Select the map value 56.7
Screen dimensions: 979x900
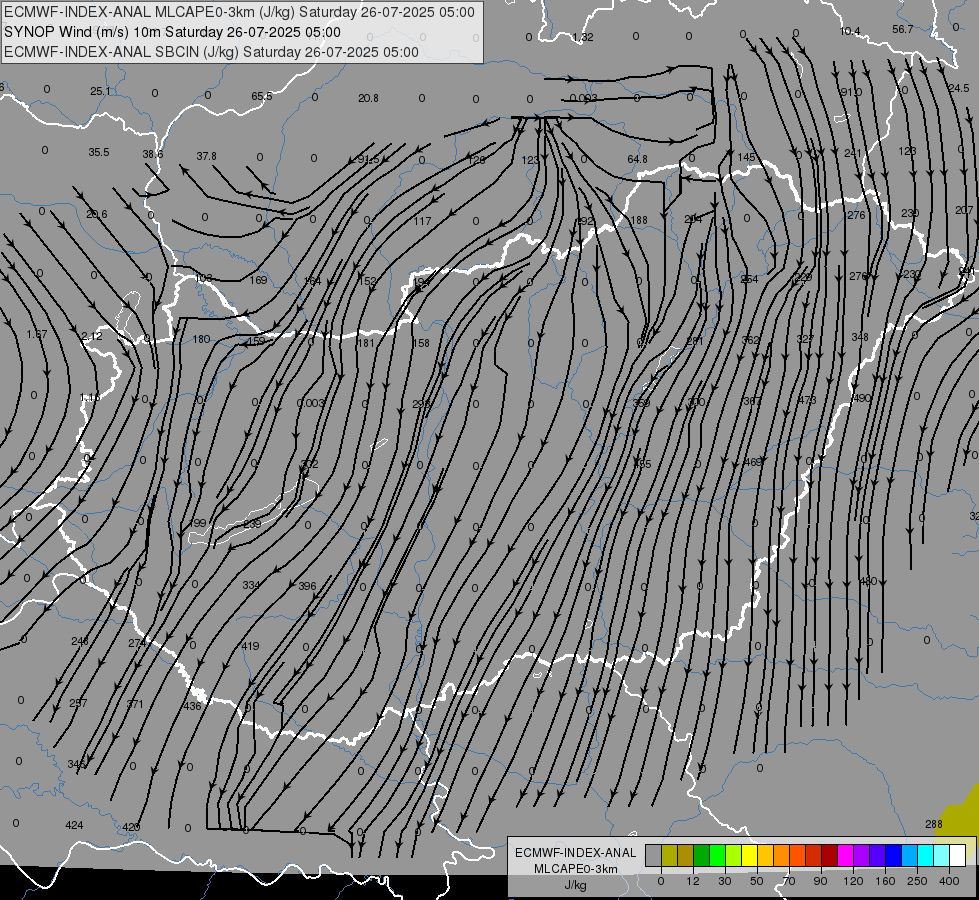point(902,29)
